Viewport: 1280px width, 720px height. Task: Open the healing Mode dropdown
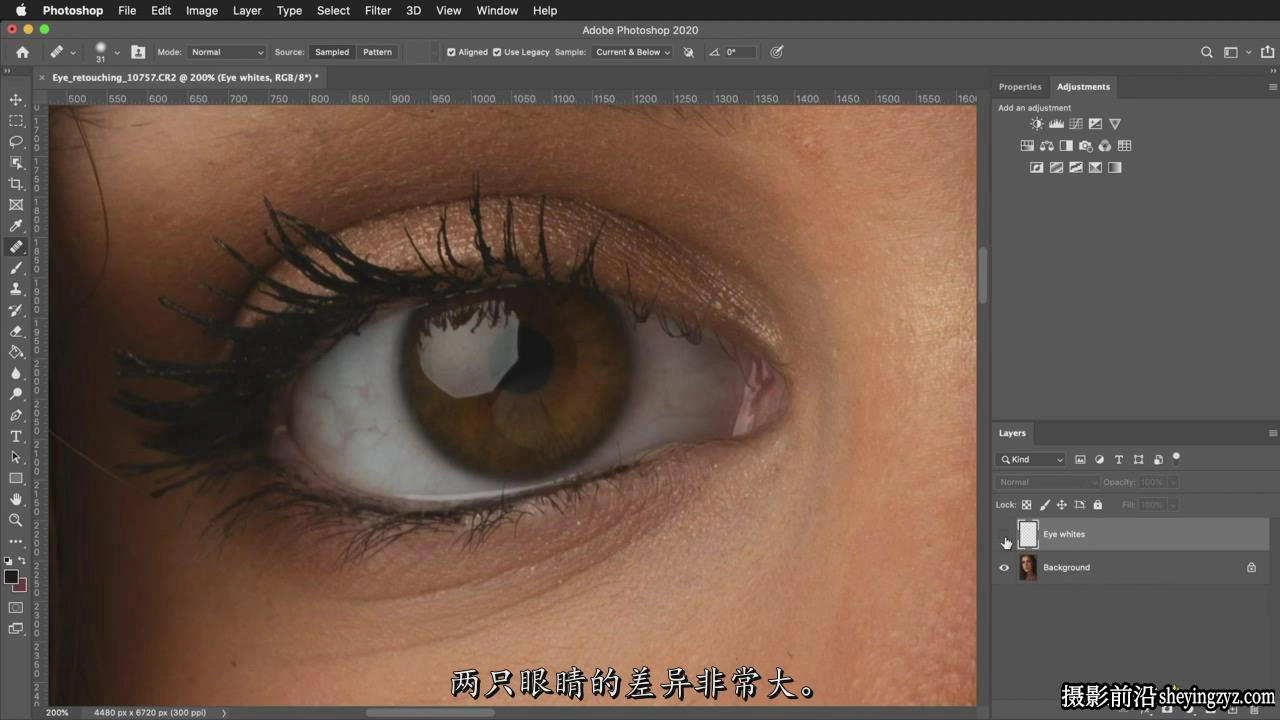(x=227, y=52)
